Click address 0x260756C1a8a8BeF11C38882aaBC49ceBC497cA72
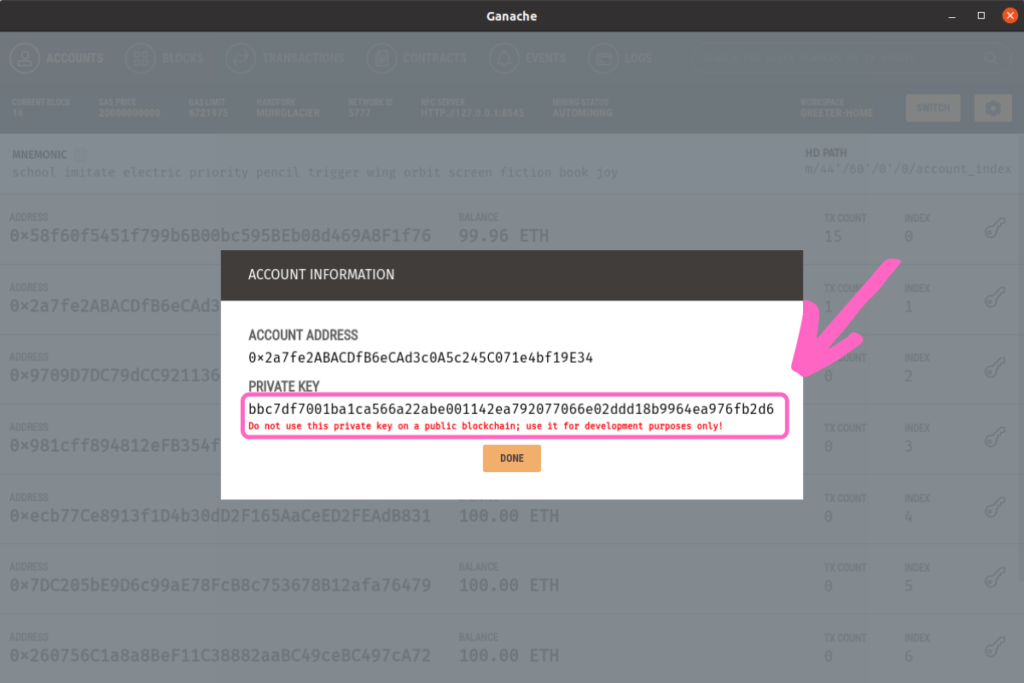The width and height of the screenshot is (1024, 683). 220,656
